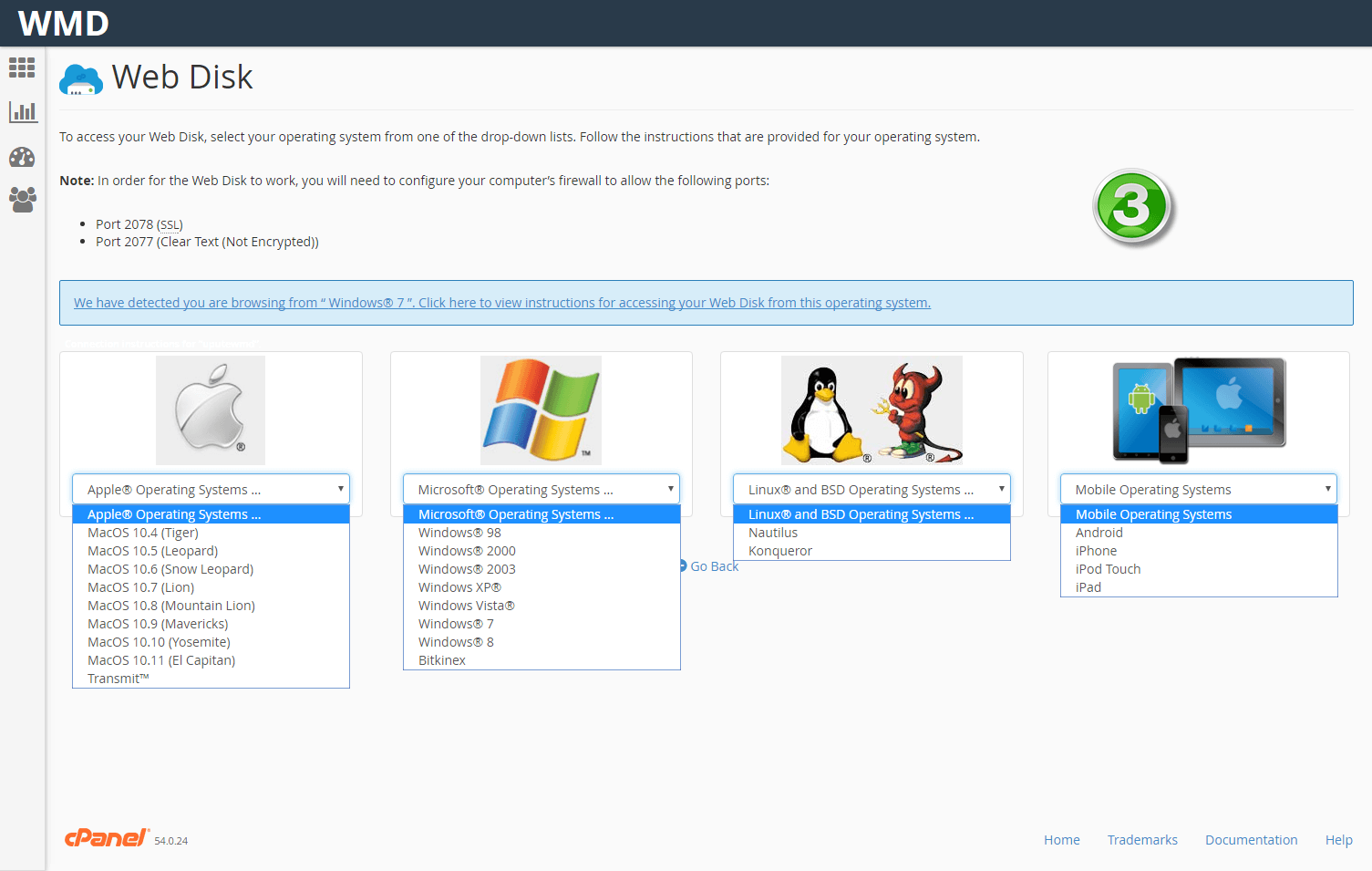The height and width of the screenshot is (871, 1372).
Task: Choose the Bitkinex option
Action: (542, 660)
